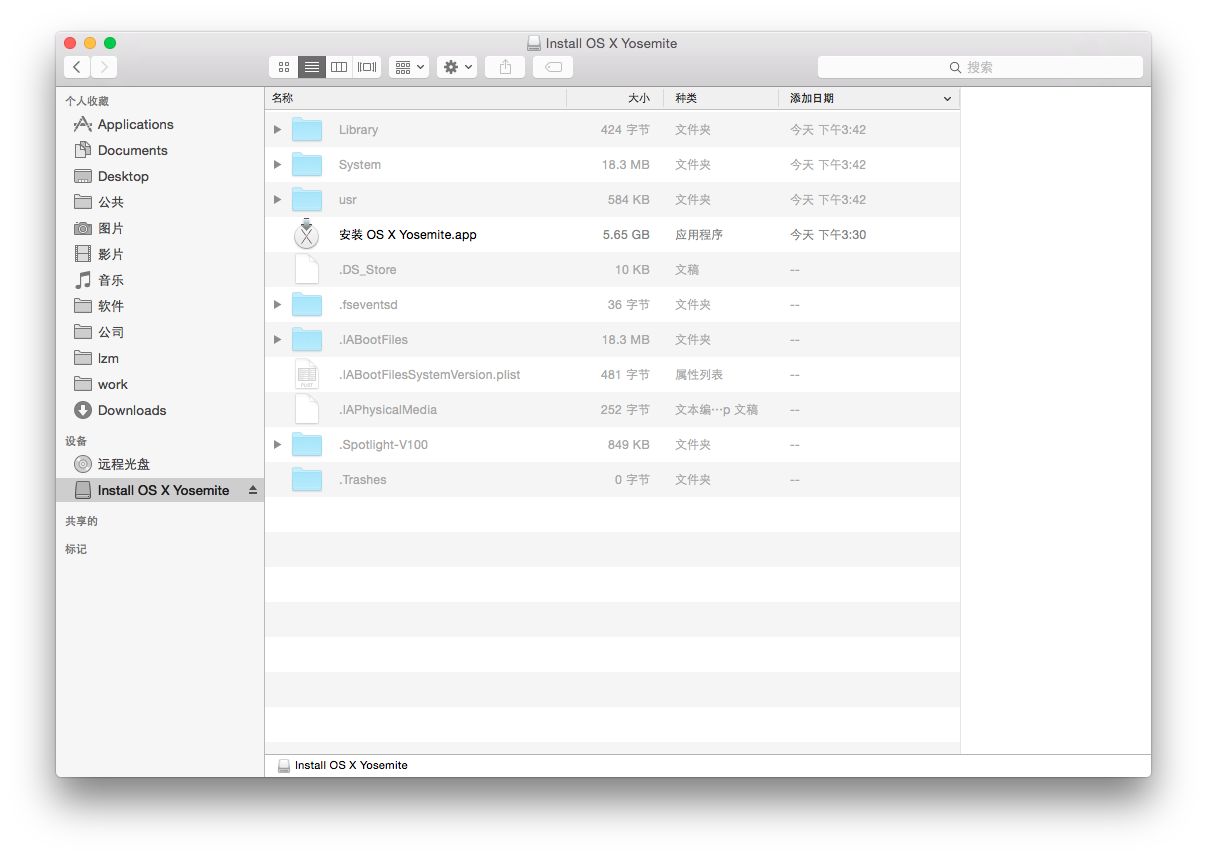The height and width of the screenshot is (857, 1207).
Task: Click the 今天 下午3:30 date value
Action: (x=828, y=235)
